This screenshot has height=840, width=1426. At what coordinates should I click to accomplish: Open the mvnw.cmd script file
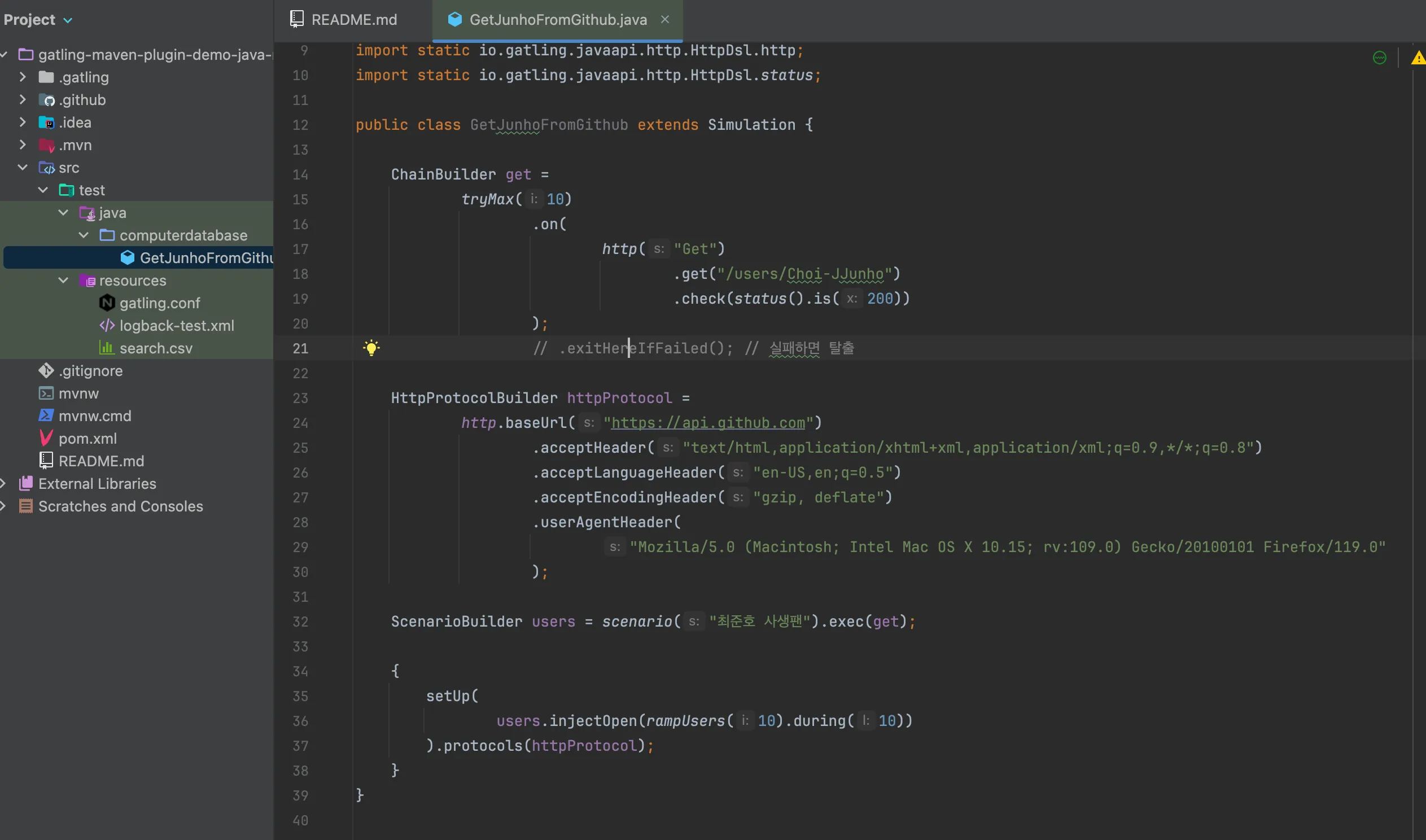coord(94,415)
